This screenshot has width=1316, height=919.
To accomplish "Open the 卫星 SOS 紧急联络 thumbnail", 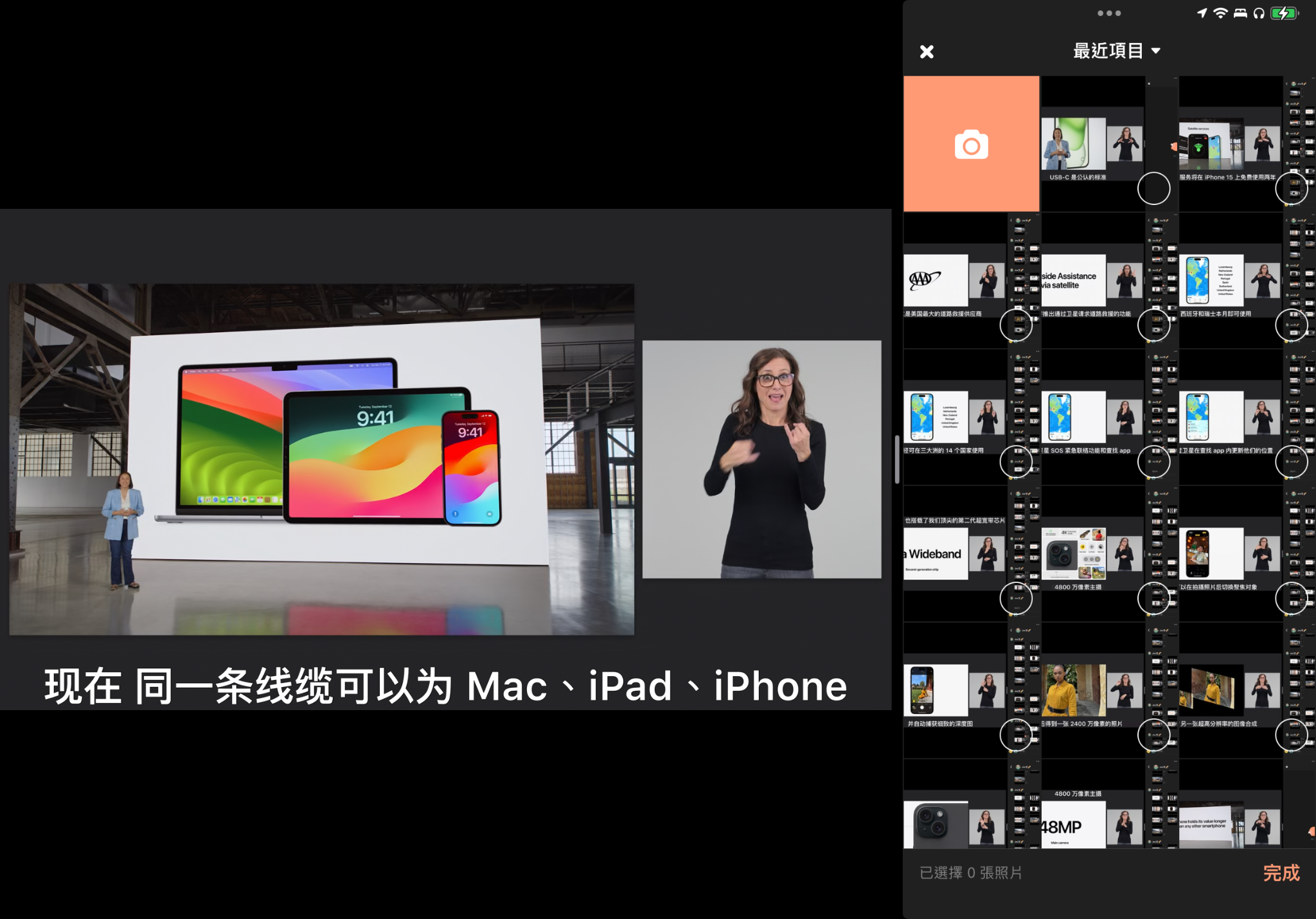I will [x=1108, y=417].
